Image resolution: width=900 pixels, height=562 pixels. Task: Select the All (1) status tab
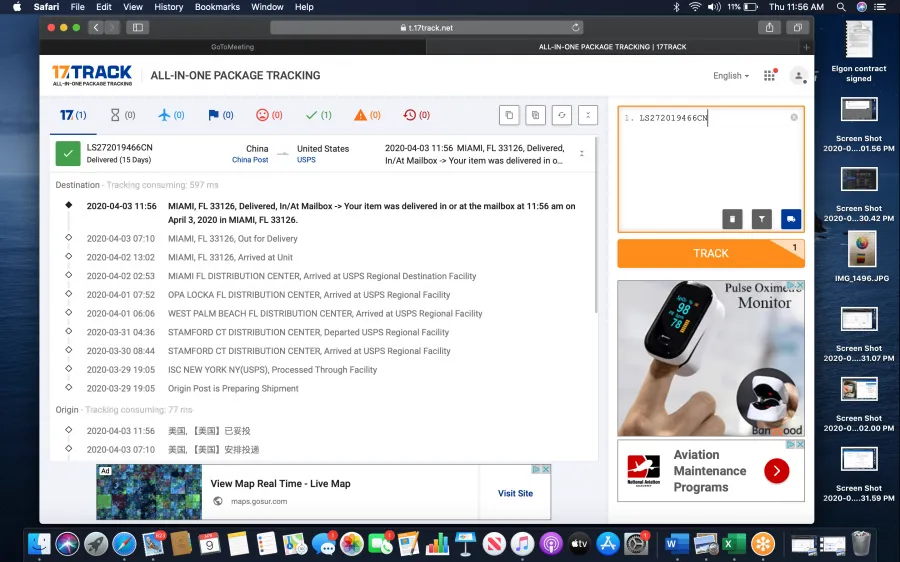[x=73, y=115]
